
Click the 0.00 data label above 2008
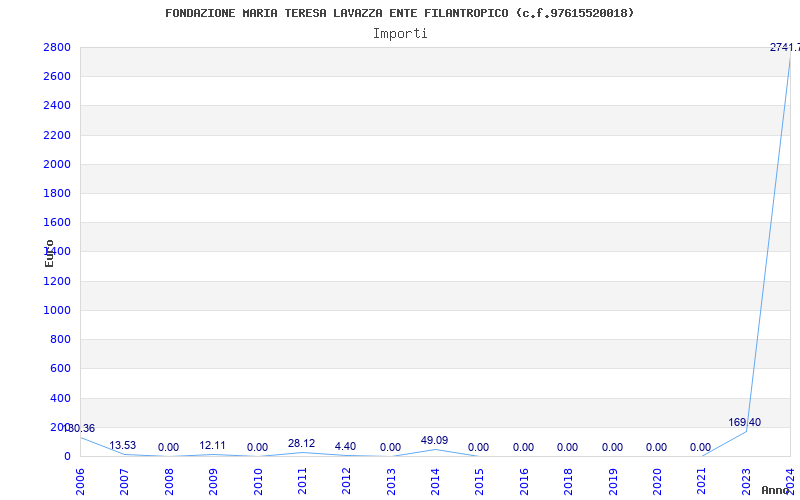[x=168, y=447]
